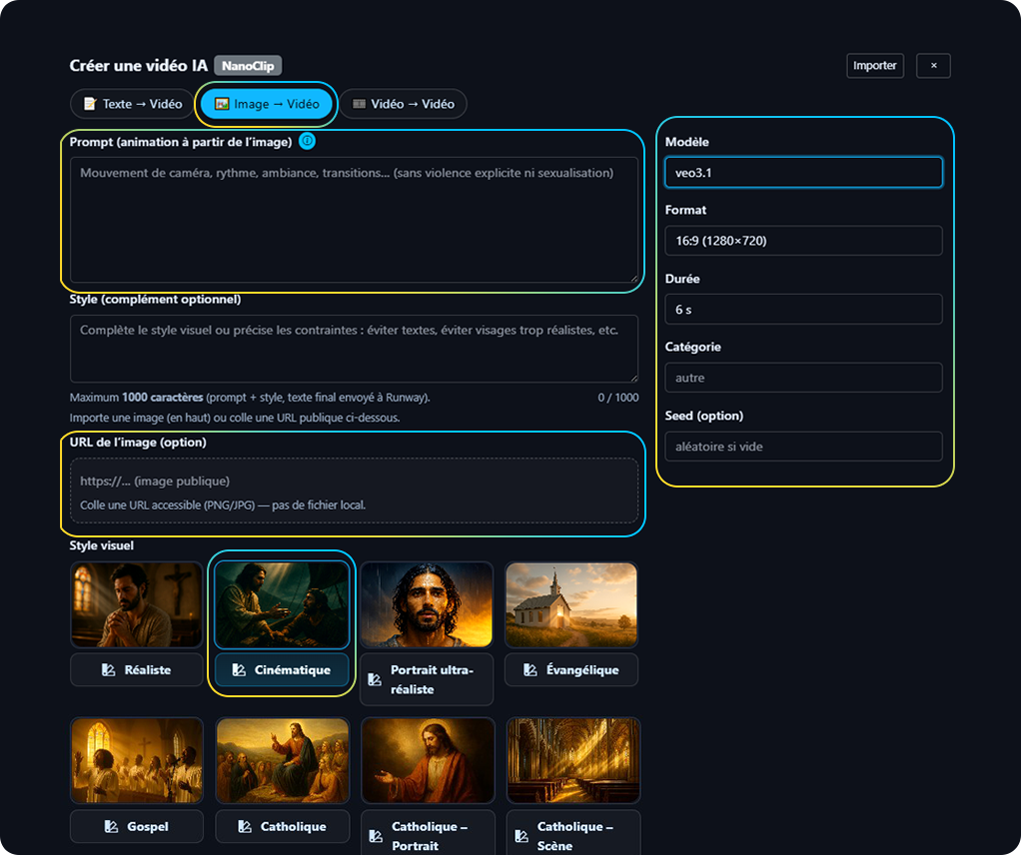Open the Vidéo → Vidéo tab

coord(403,104)
